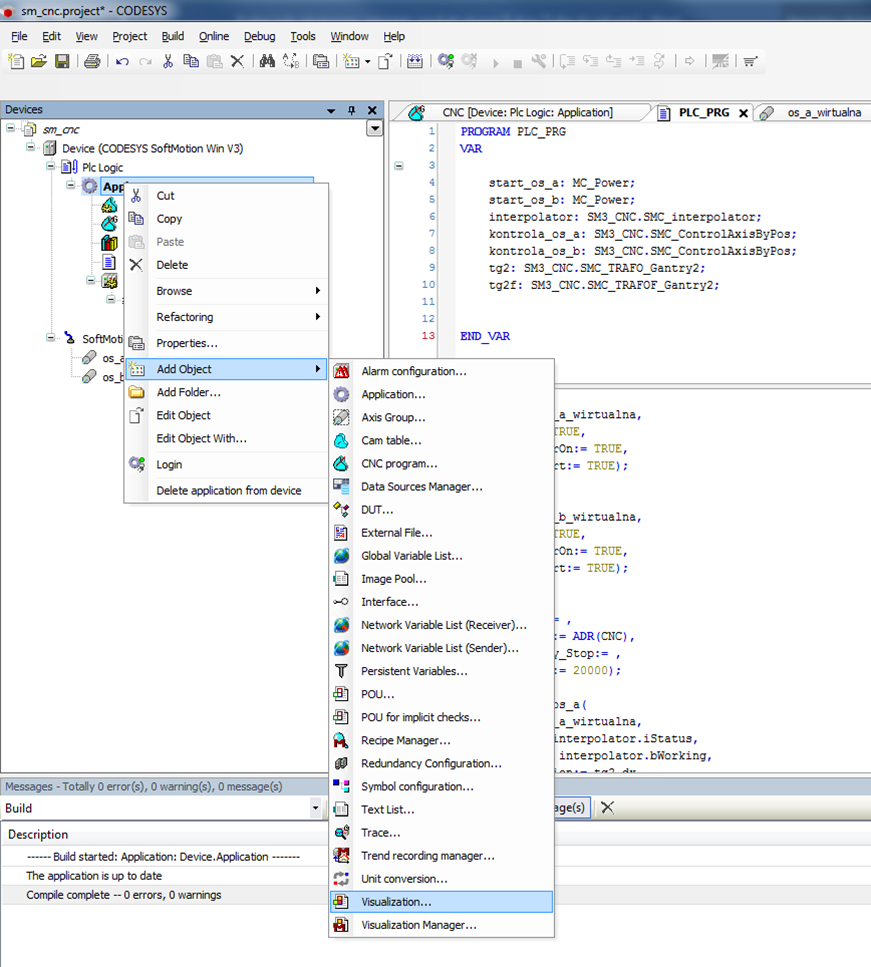
Task: Click the Print toolbar icon
Action: [92, 61]
